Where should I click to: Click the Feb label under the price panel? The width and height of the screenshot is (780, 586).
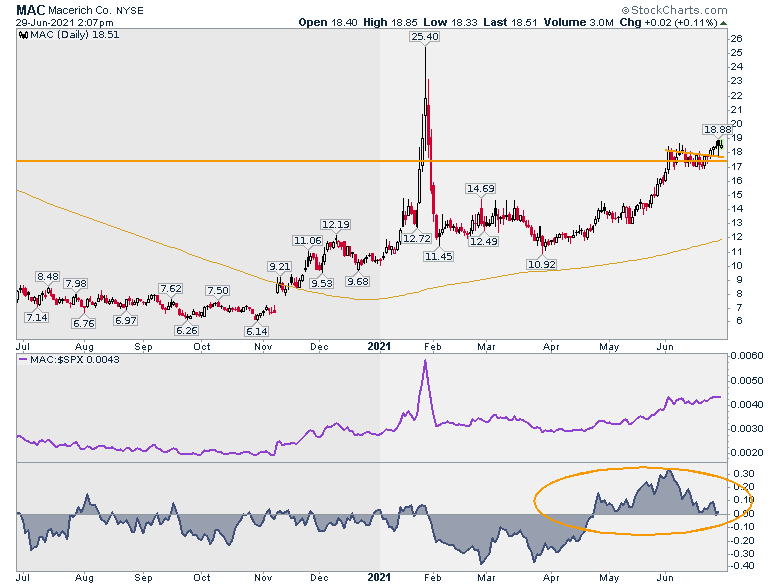(x=433, y=347)
